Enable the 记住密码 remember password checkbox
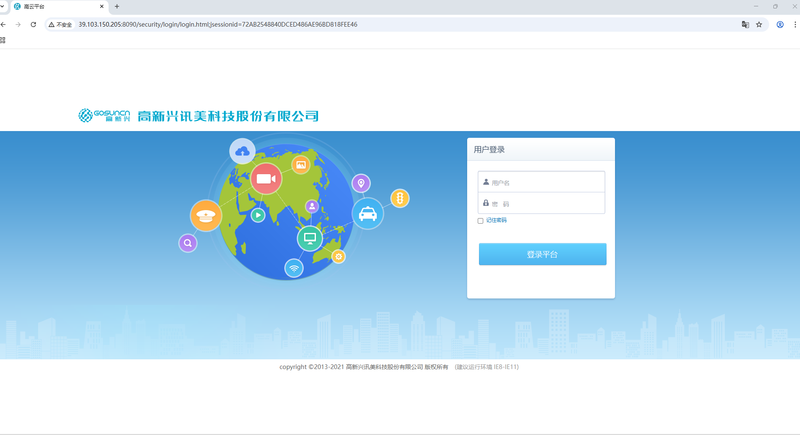The image size is (800, 435). click(480, 221)
